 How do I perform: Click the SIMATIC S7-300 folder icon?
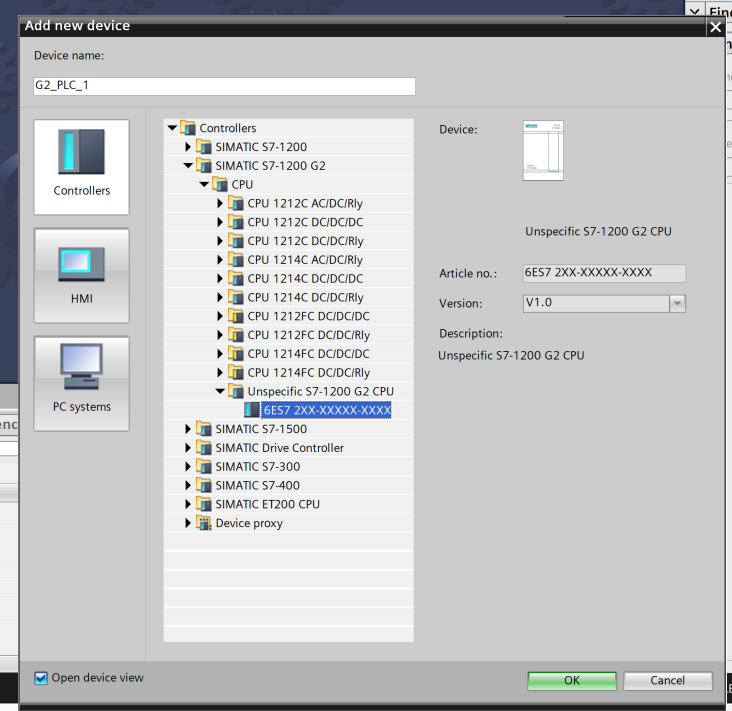(x=204, y=466)
